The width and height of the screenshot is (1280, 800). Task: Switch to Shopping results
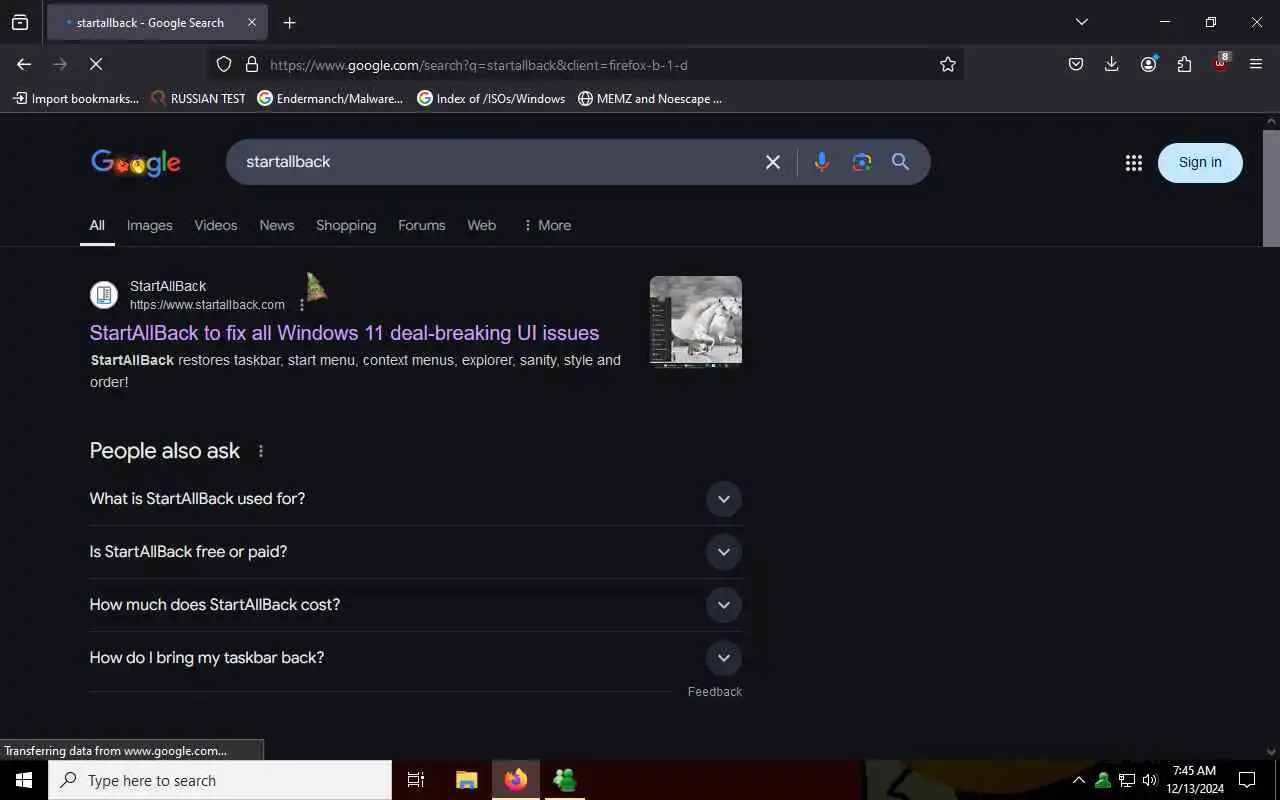[x=346, y=225]
